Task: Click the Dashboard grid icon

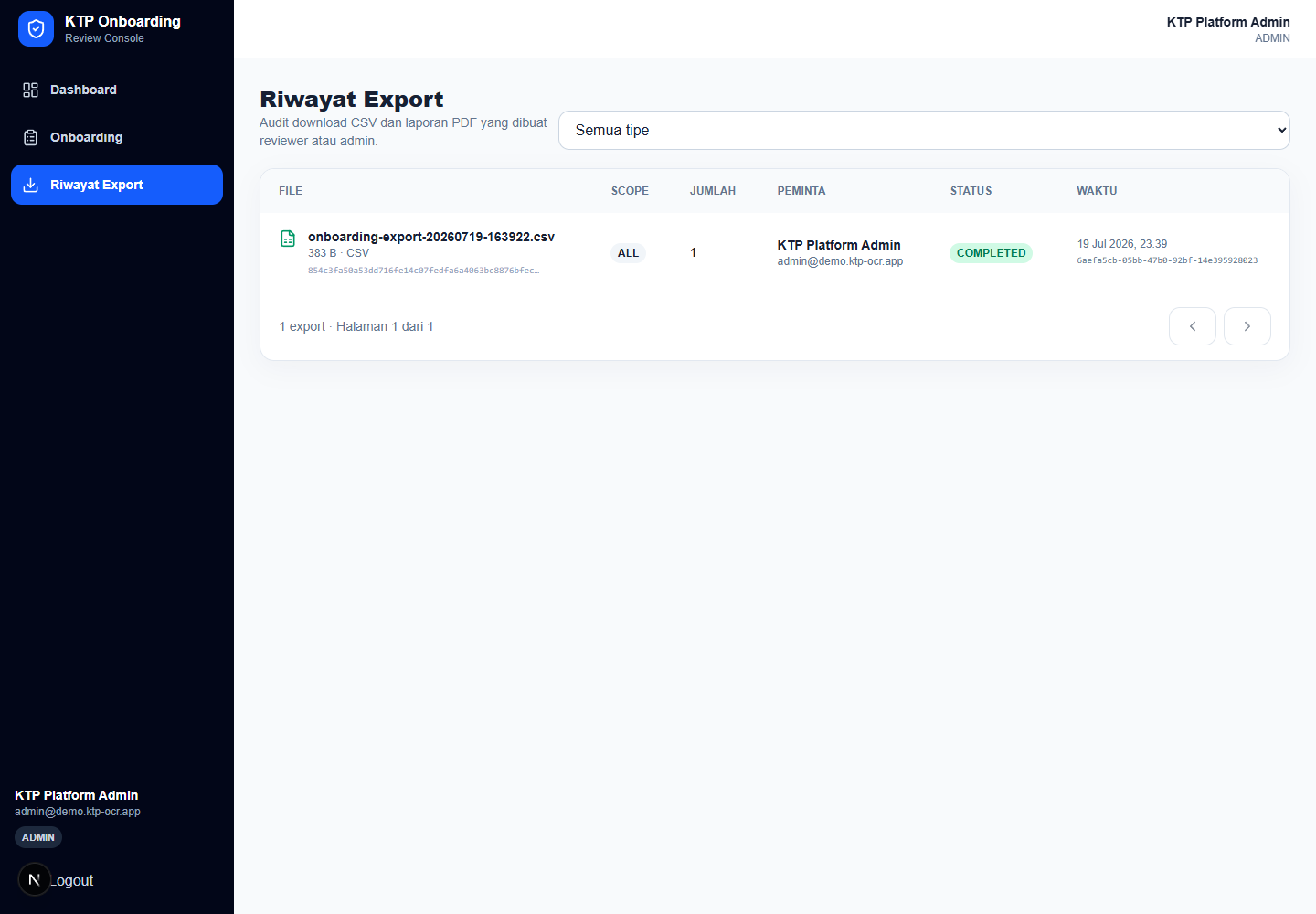Action: click(x=30, y=90)
